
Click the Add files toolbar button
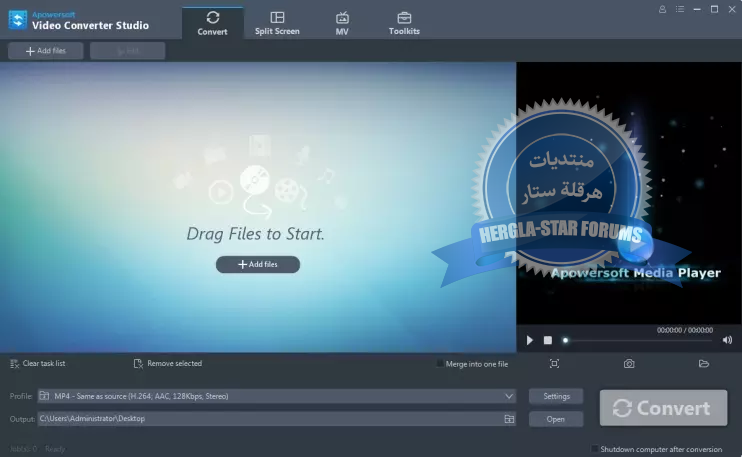(46, 51)
